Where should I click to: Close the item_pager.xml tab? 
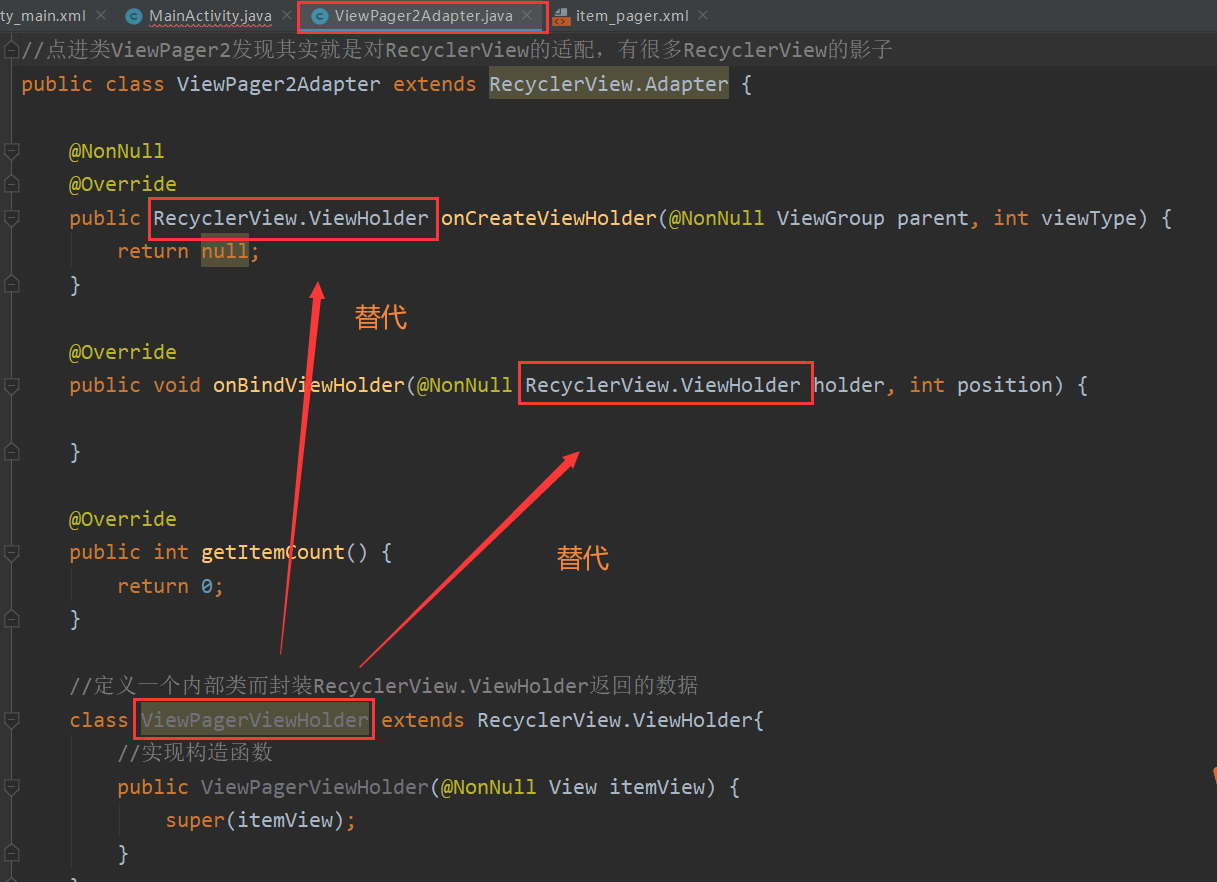pyautogui.click(x=703, y=16)
